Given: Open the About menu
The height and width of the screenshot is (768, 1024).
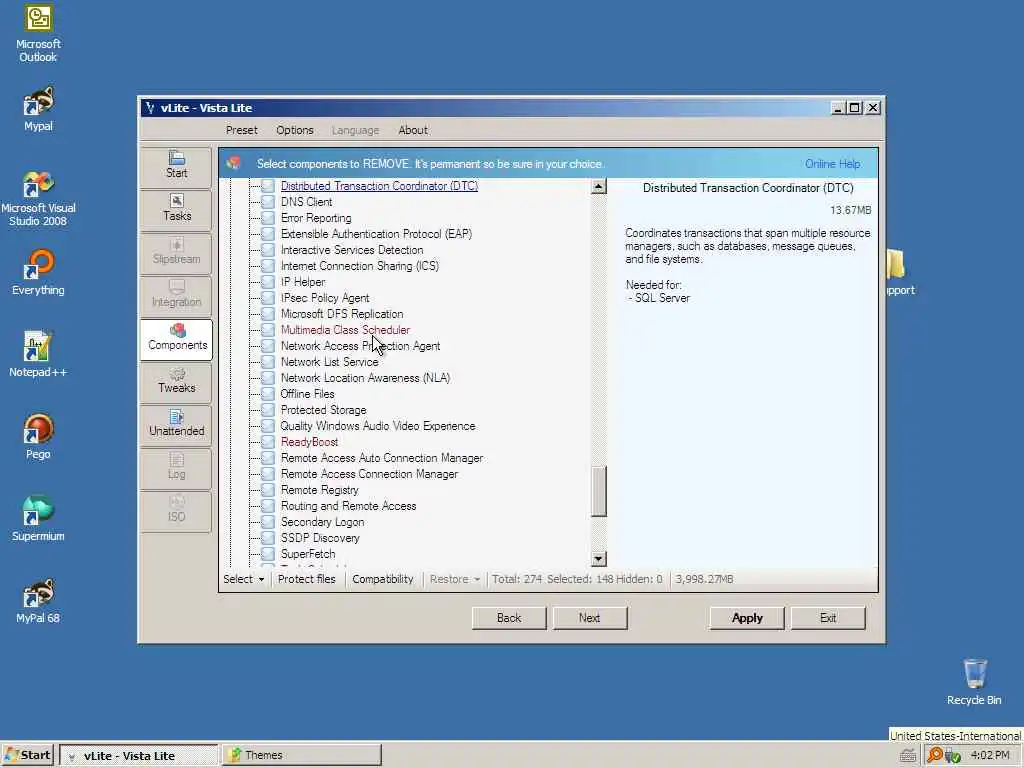Looking at the screenshot, I should point(413,130).
